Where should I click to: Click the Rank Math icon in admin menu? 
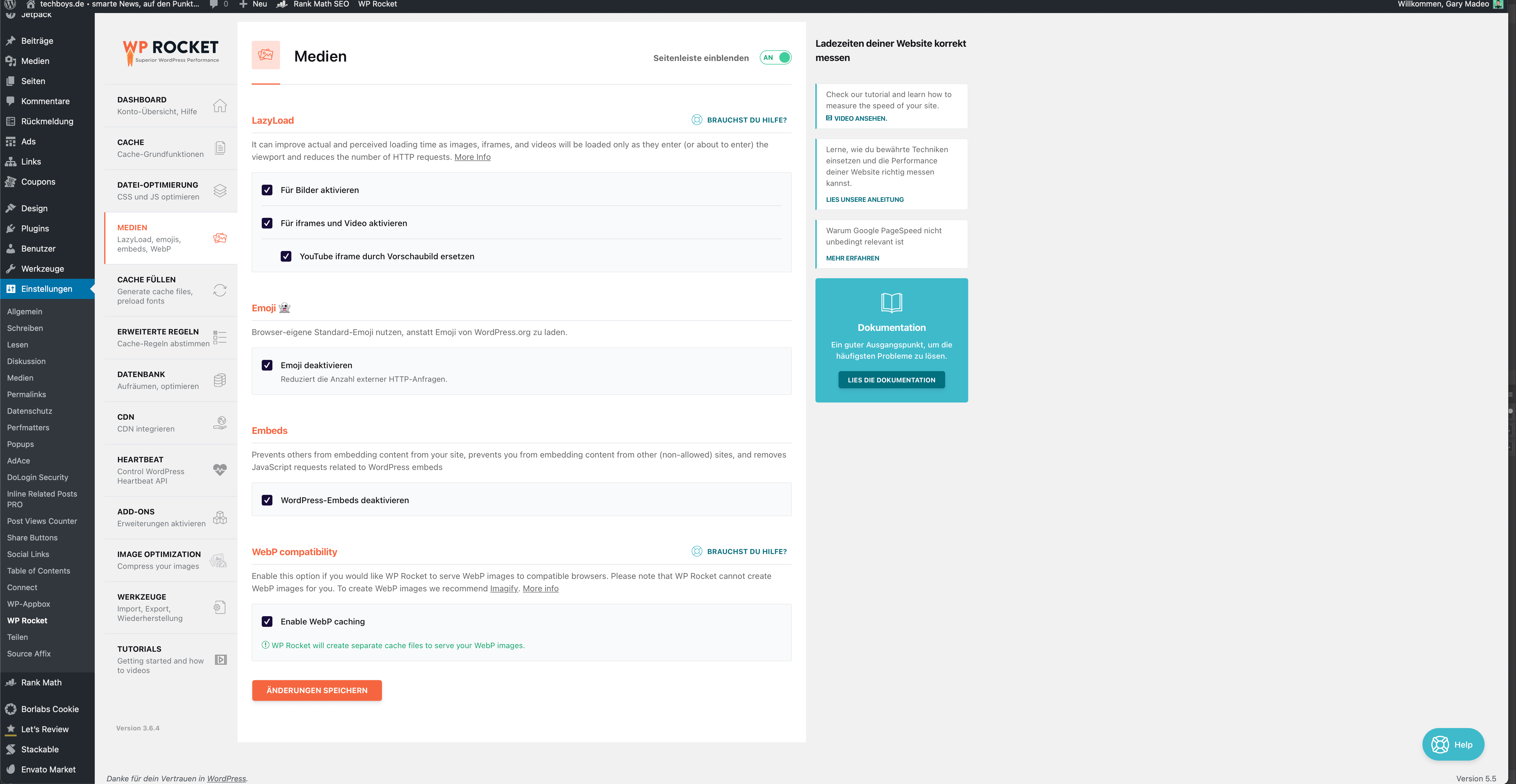pyautogui.click(x=11, y=682)
